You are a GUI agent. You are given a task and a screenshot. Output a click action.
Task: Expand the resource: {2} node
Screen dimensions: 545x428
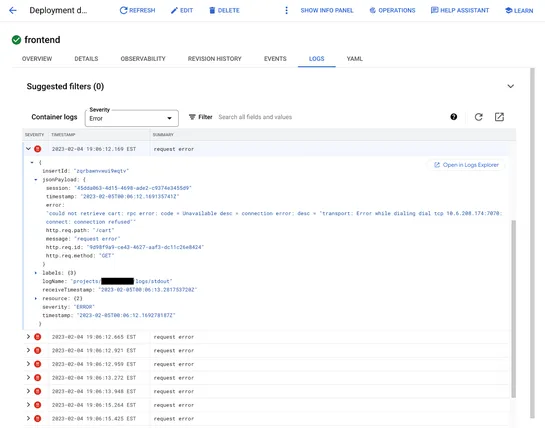click(x=35, y=298)
